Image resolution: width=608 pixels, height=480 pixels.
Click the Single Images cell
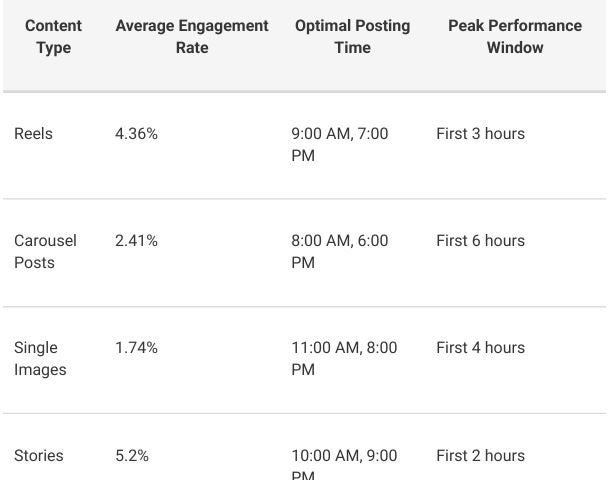pyautogui.click(x=40, y=358)
